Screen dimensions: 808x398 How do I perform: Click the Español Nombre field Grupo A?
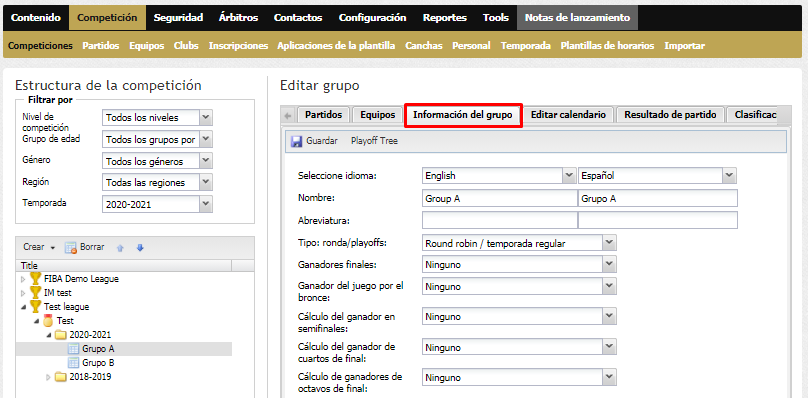tap(658, 198)
